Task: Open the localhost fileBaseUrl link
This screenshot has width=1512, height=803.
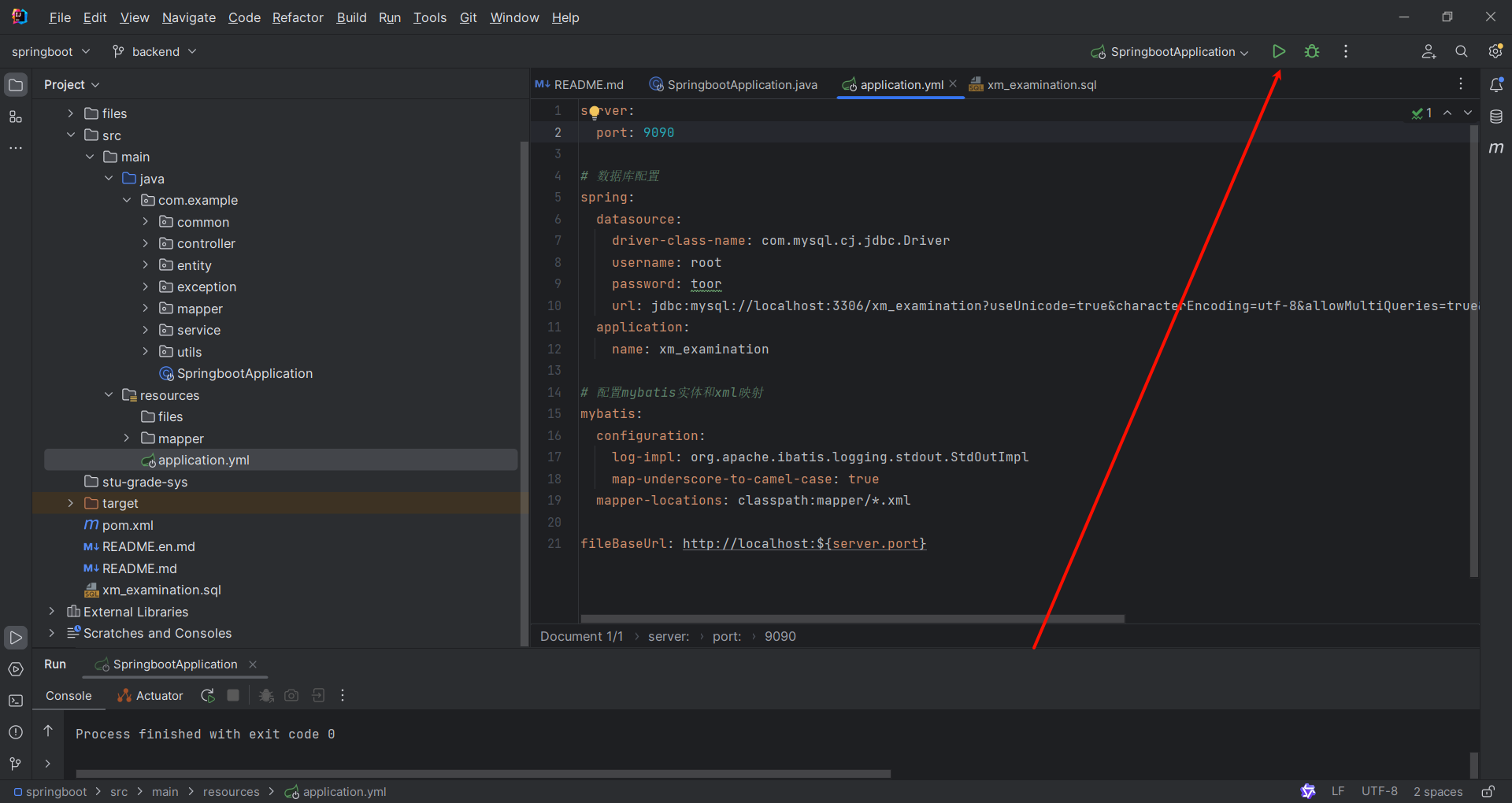Action: pyautogui.click(x=804, y=543)
